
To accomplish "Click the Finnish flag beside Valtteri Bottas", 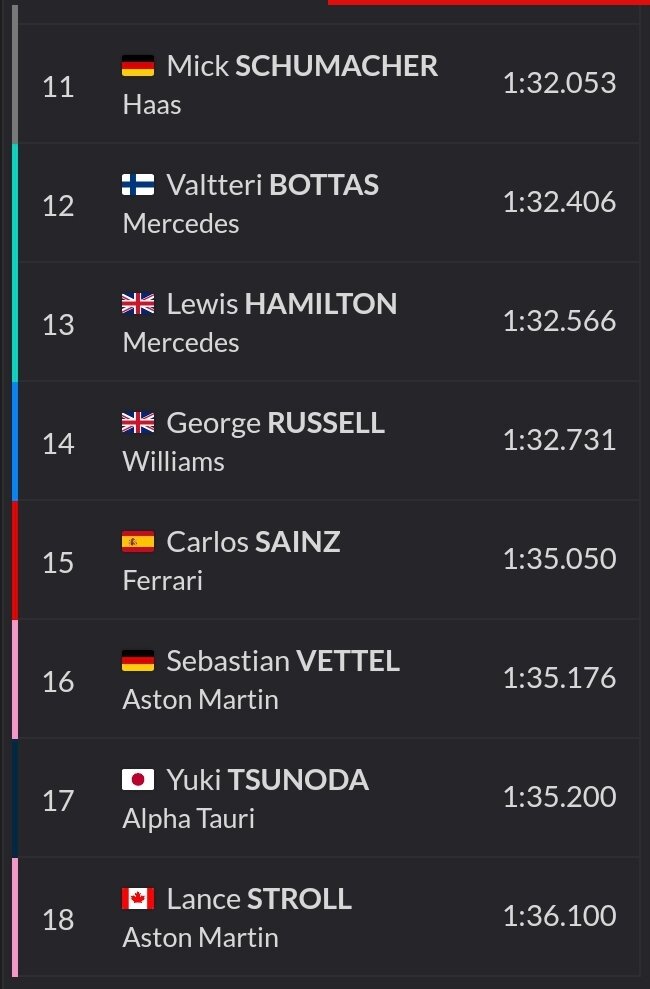I will 138,185.
